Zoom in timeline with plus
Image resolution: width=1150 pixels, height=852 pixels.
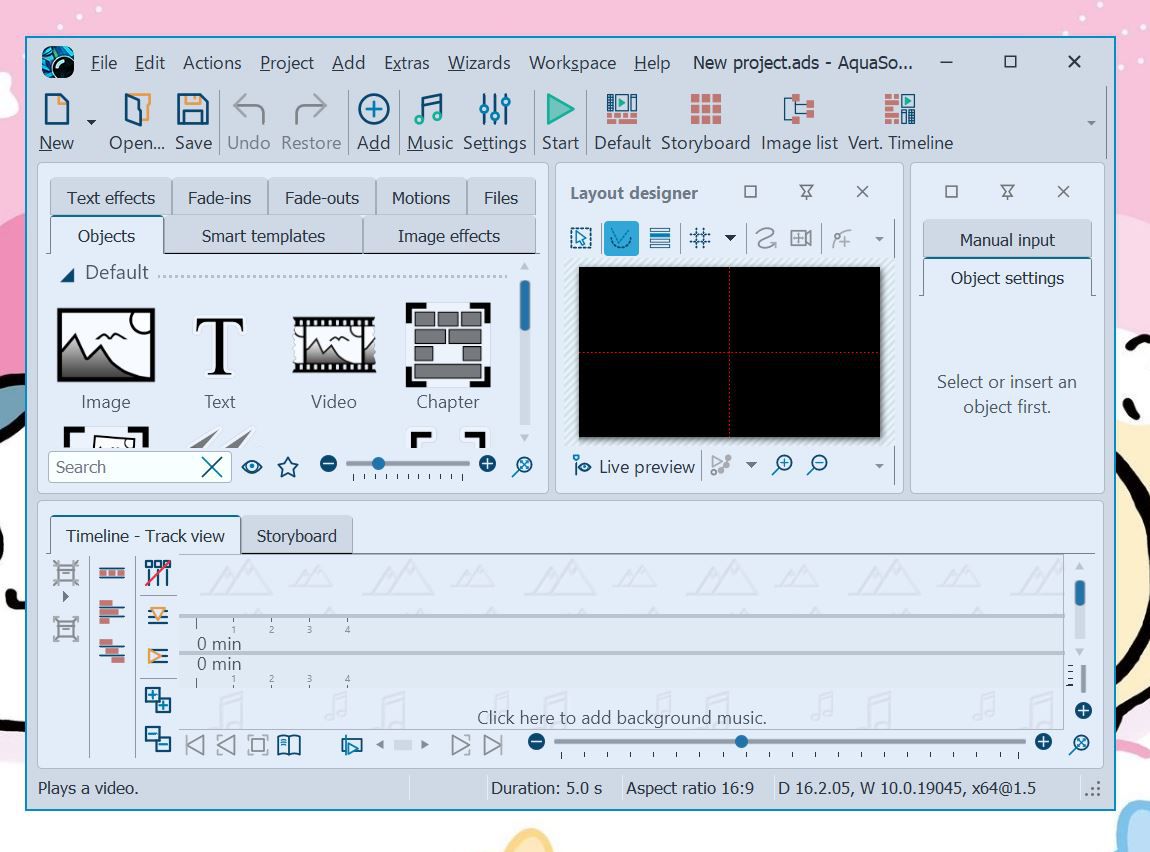1043,742
